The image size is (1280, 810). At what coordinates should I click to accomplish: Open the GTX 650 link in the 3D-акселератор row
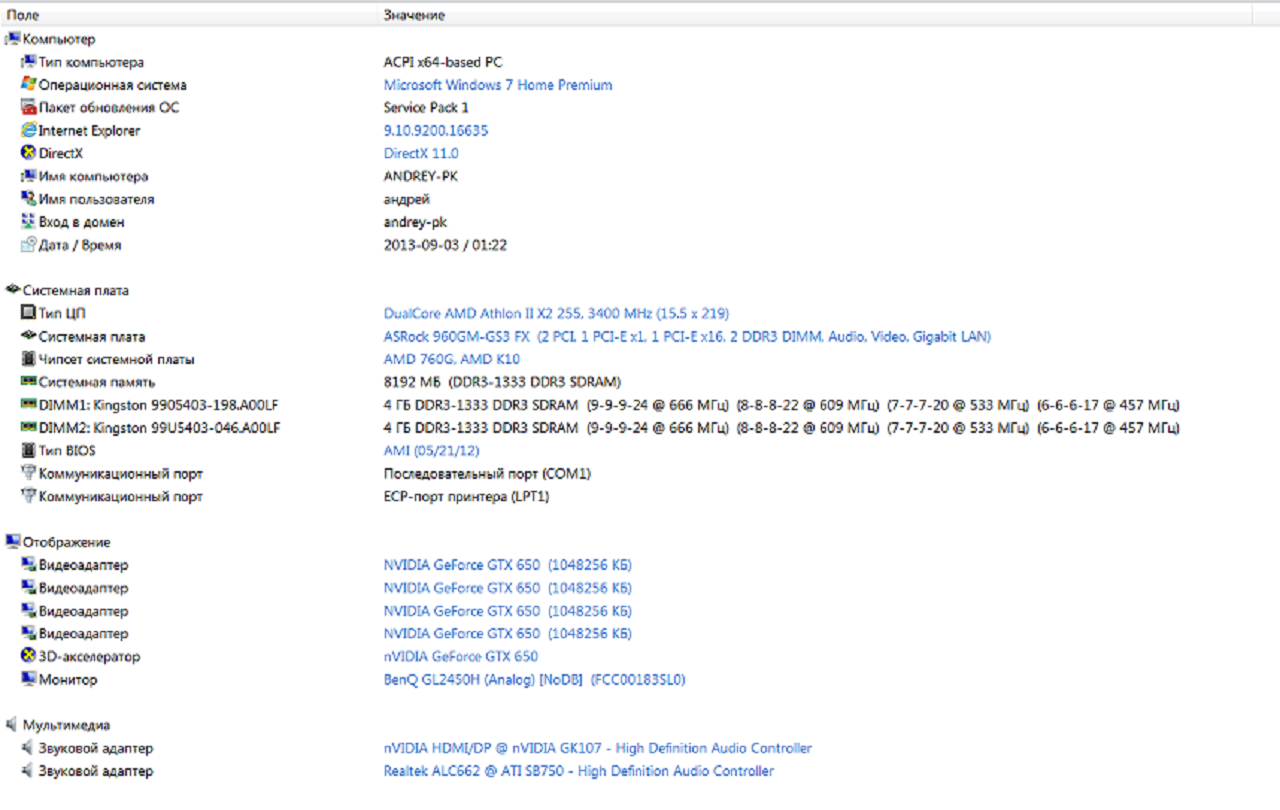[461, 656]
